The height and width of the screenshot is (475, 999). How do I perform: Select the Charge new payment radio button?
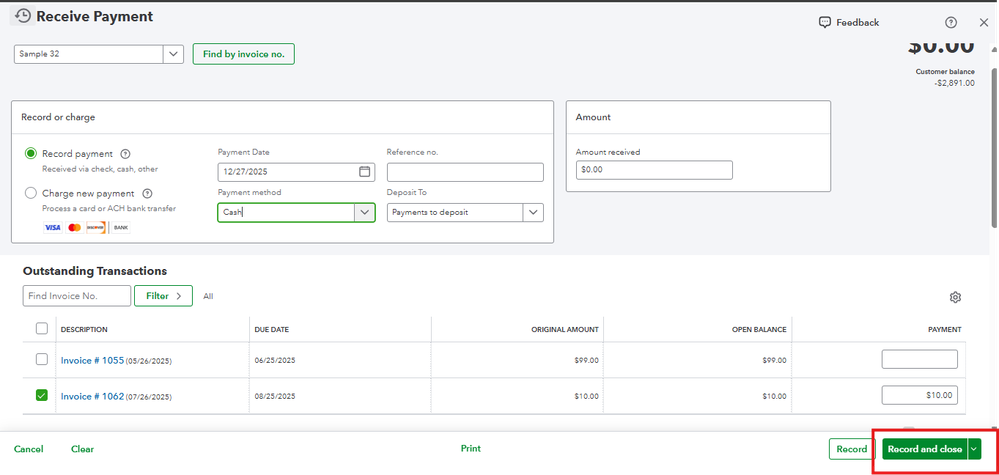31,193
